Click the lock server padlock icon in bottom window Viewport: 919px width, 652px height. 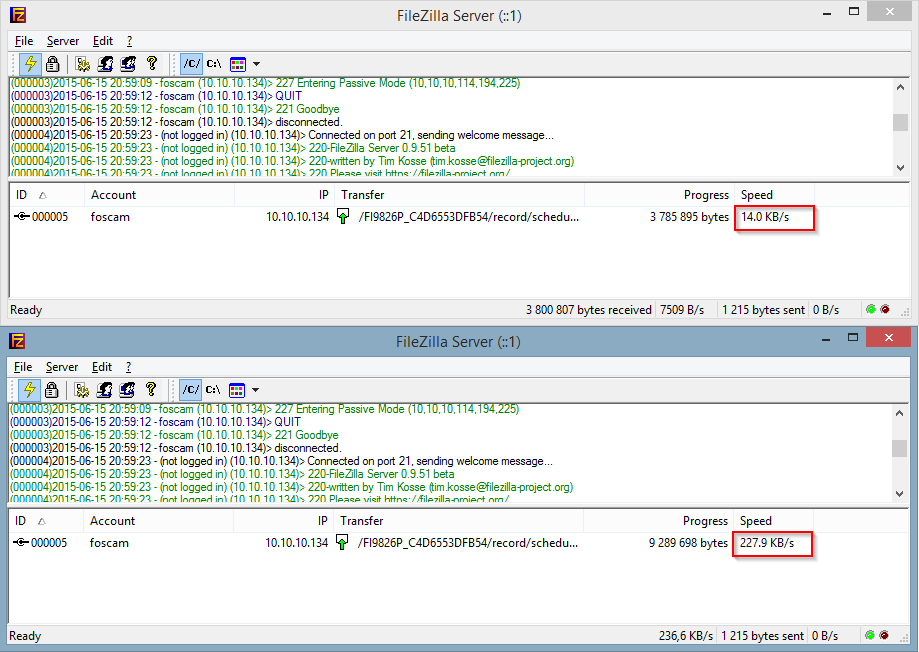tap(51, 389)
